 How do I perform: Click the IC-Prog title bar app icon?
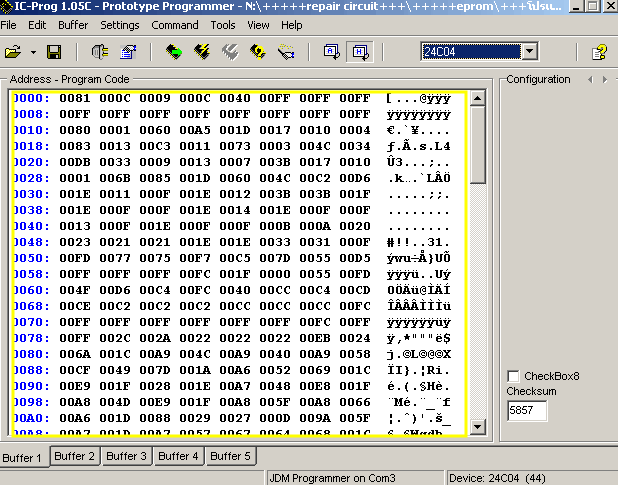6,7
